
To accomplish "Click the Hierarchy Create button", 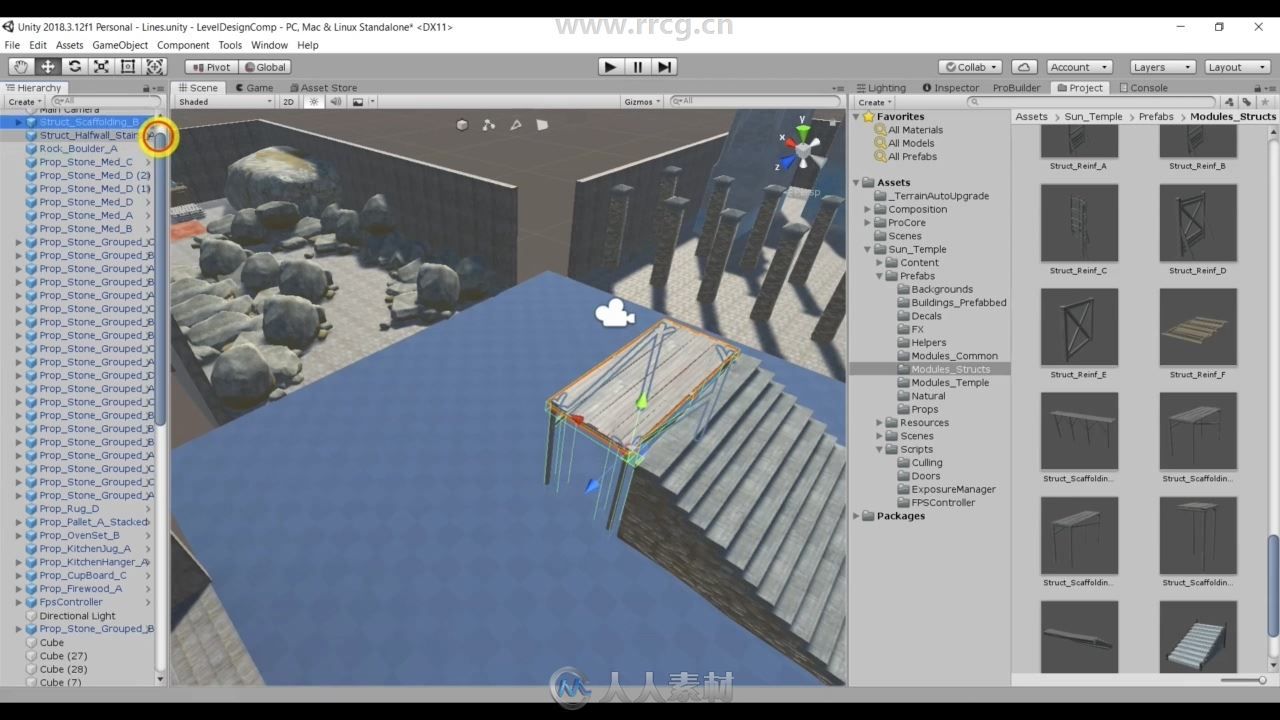I will (23, 102).
